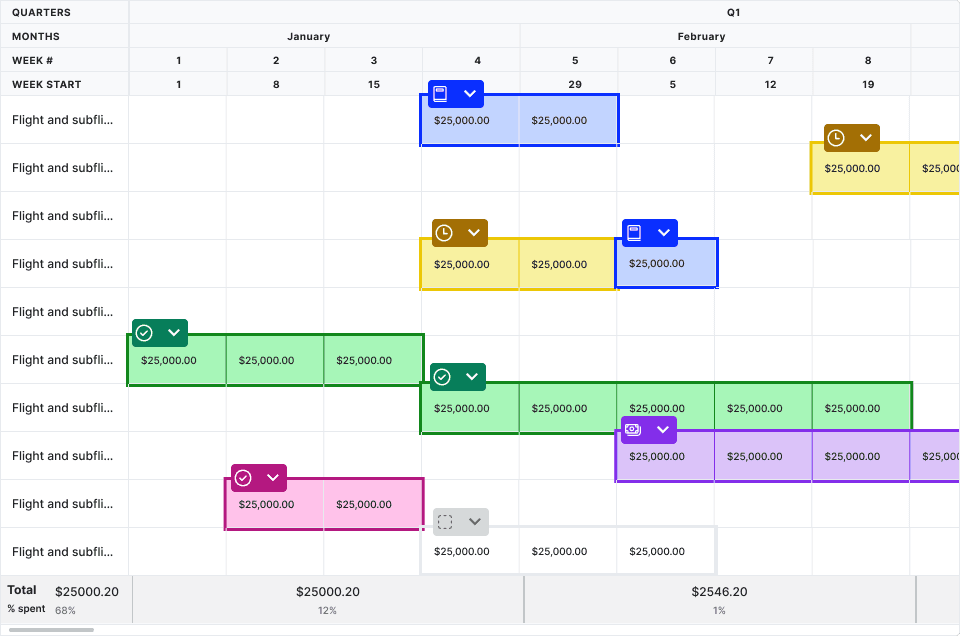
Task: Click the money icon on the purple bar
Action: click(x=633, y=430)
